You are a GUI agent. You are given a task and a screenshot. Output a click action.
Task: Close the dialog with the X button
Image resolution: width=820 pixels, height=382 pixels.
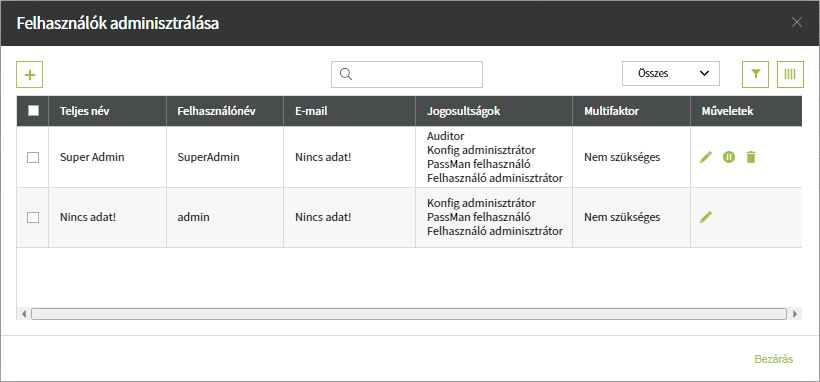click(x=796, y=23)
